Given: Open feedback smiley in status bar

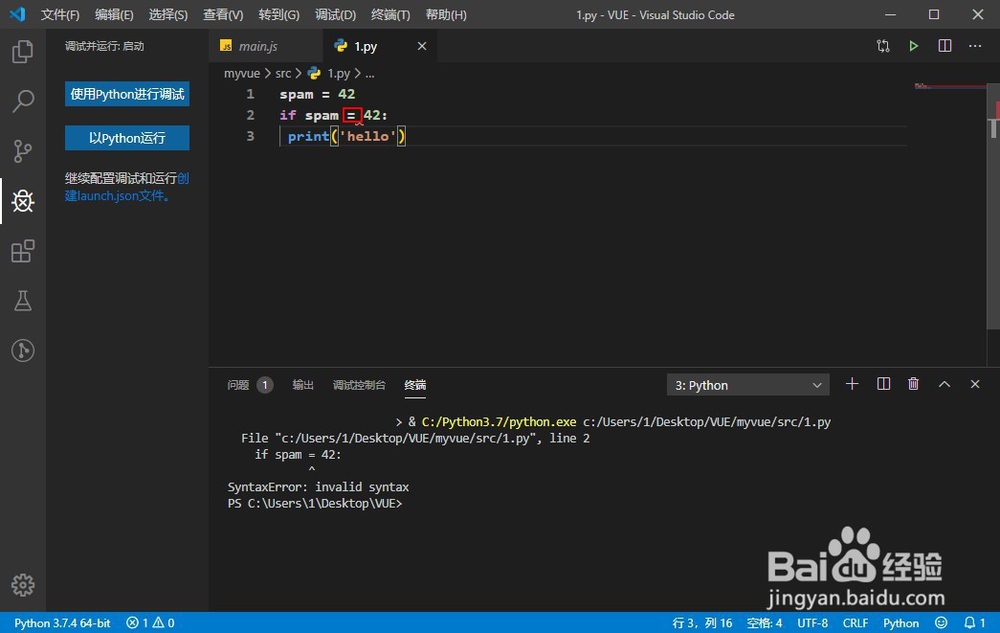Looking at the screenshot, I should [x=941, y=622].
